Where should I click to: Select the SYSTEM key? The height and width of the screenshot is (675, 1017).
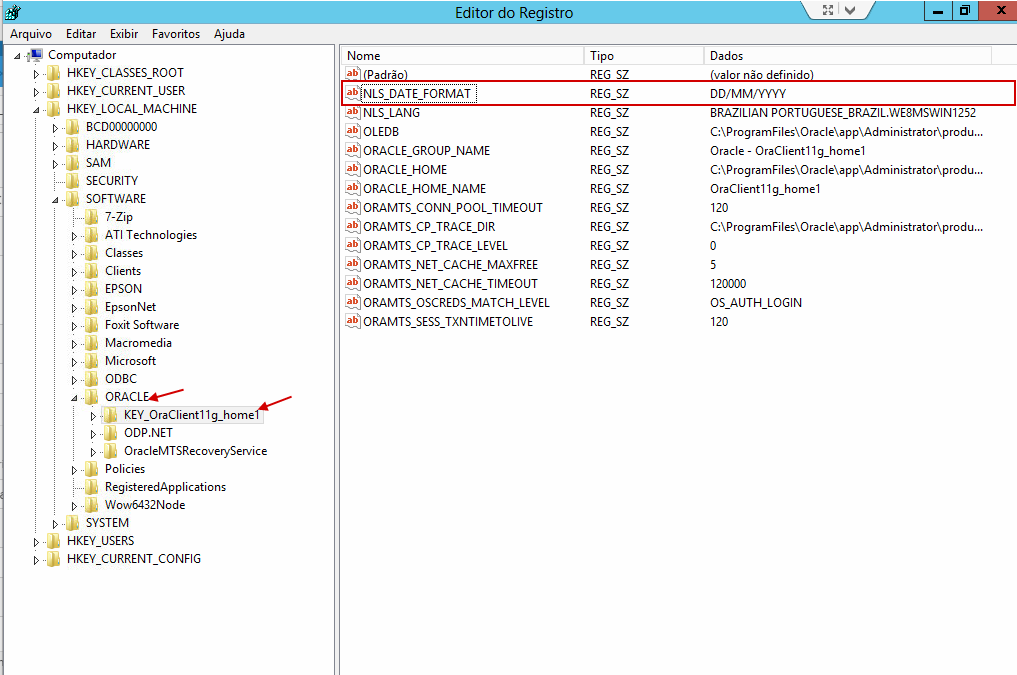[x=107, y=523]
